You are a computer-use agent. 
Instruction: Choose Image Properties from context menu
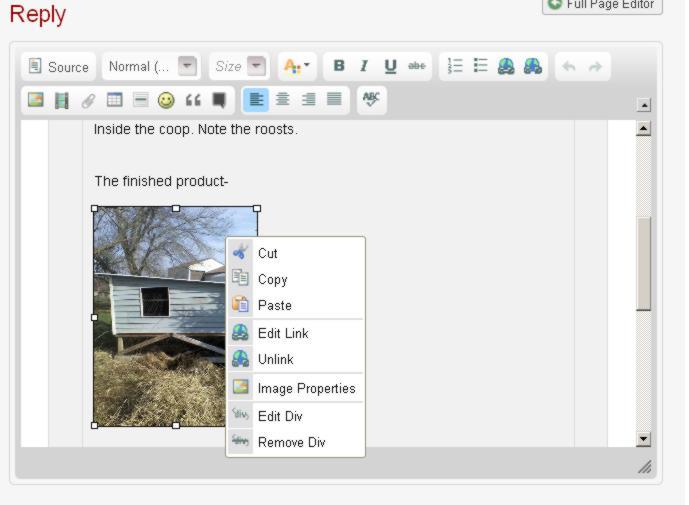point(305,388)
